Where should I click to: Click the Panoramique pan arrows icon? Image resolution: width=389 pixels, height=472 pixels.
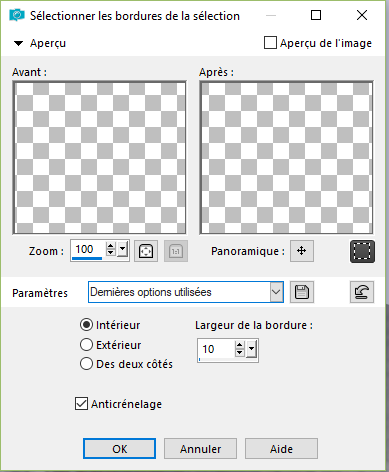click(x=302, y=251)
